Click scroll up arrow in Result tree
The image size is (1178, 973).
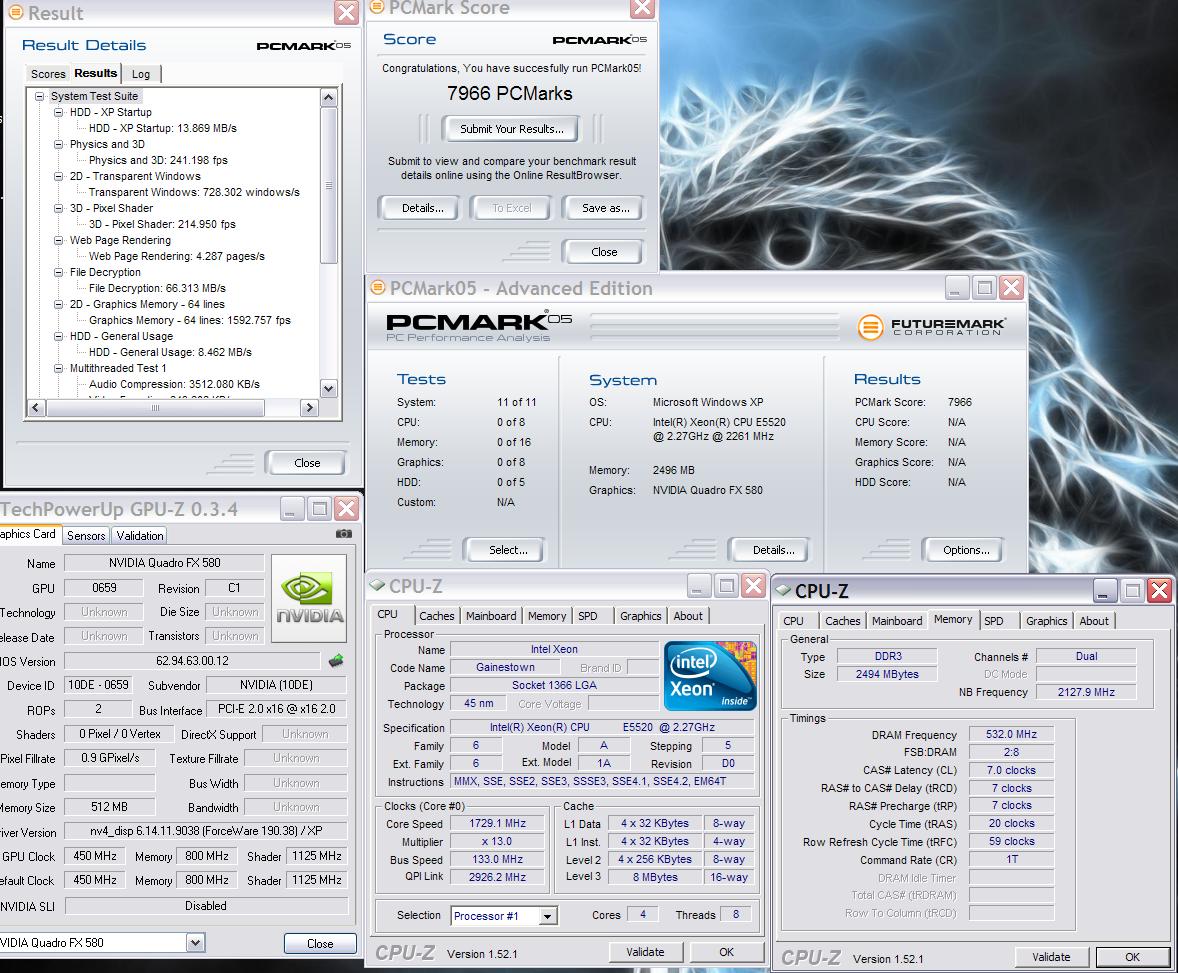coord(328,98)
